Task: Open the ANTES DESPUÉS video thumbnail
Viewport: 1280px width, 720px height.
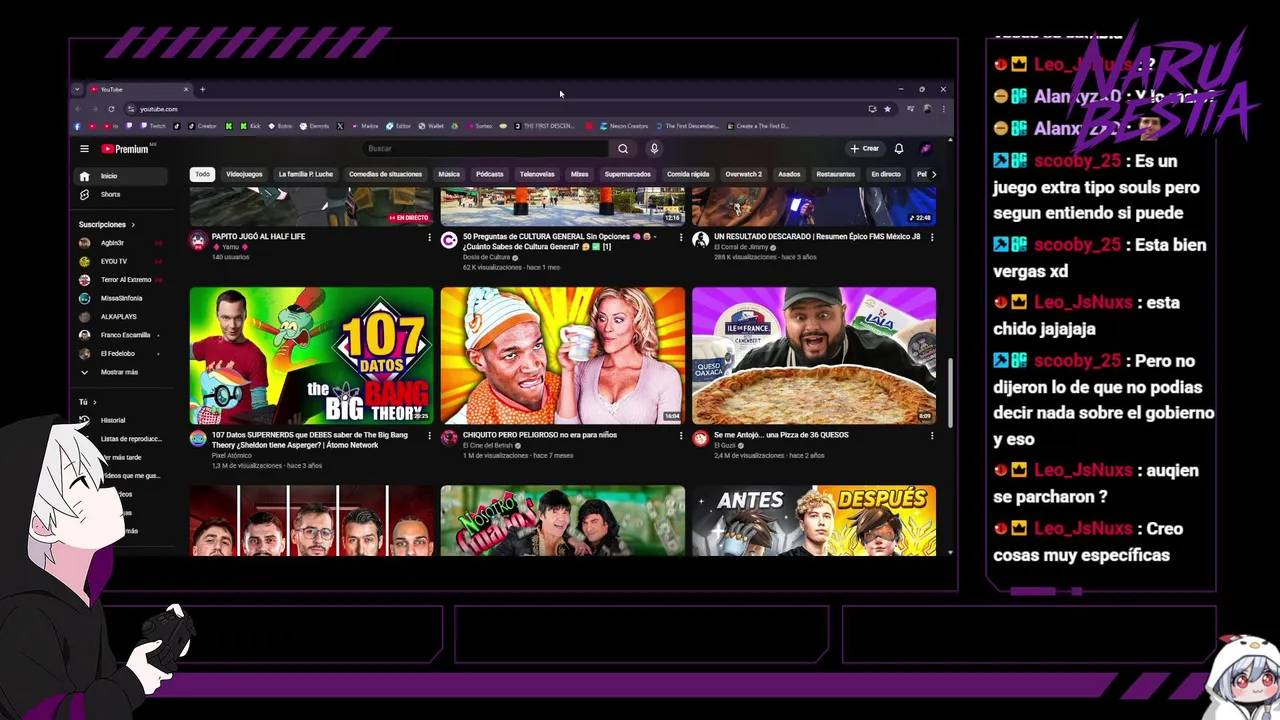Action: 814,521
